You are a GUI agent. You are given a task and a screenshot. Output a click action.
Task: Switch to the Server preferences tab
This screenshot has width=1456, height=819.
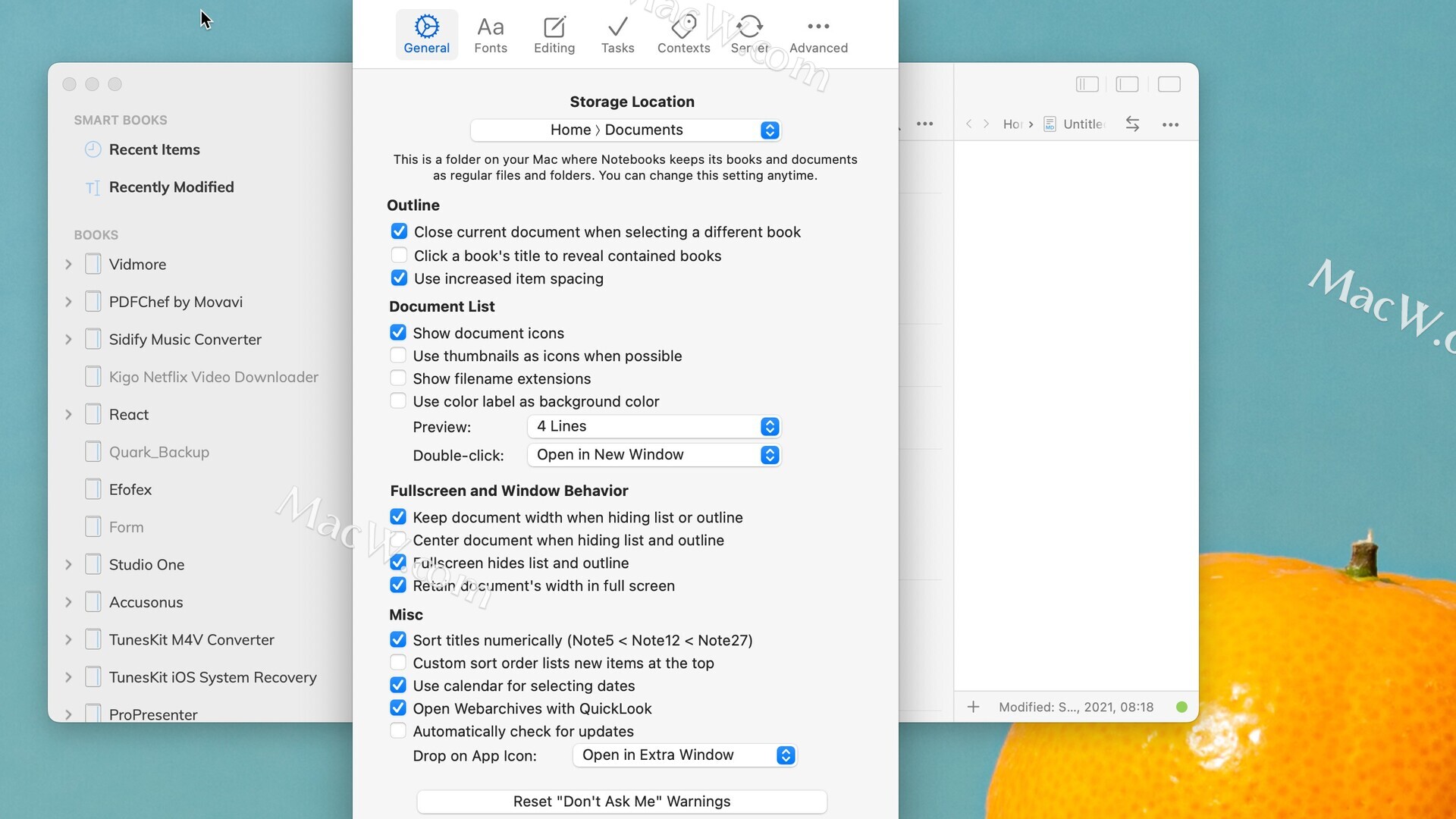(749, 35)
